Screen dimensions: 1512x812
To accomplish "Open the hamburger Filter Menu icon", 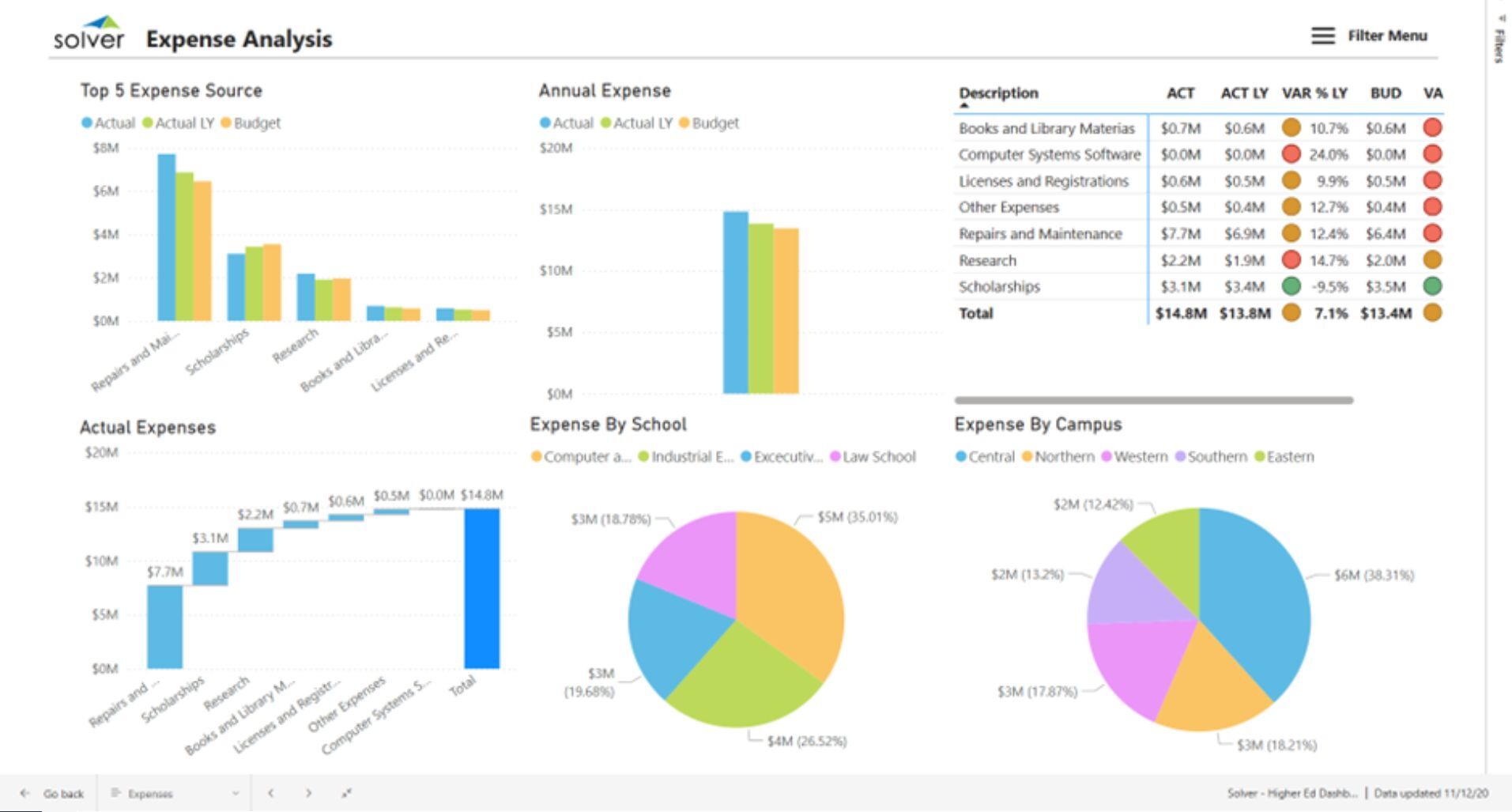I will [1322, 36].
